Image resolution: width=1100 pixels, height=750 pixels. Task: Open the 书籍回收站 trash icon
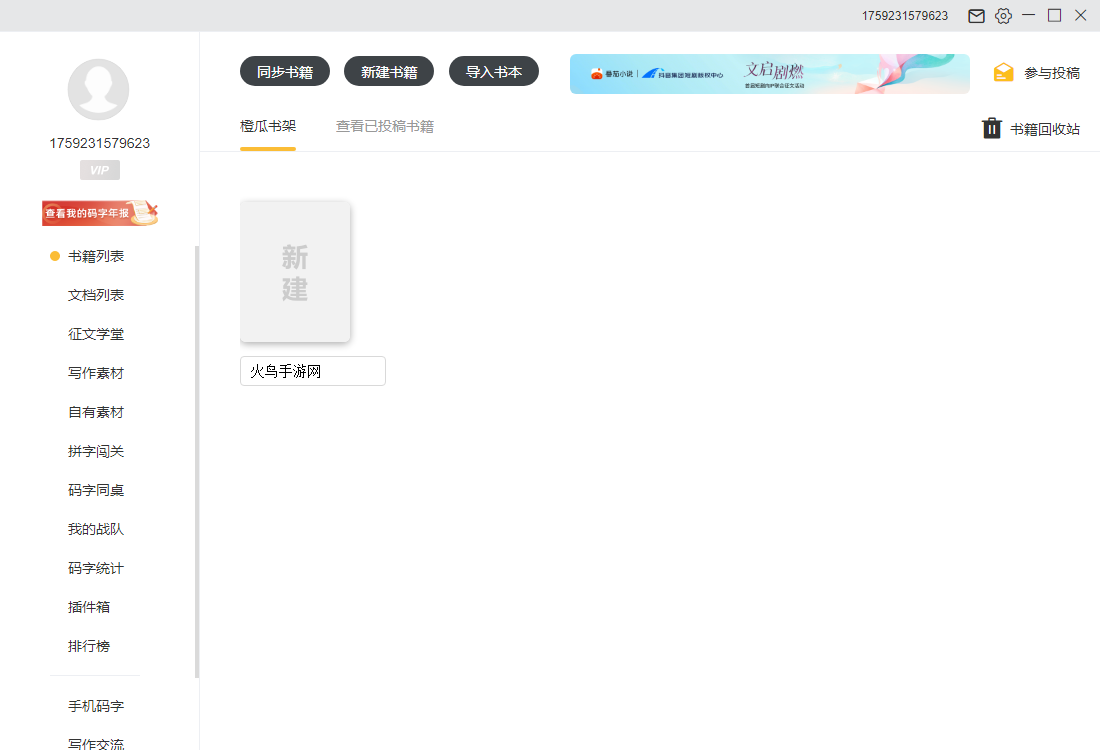pos(991,128)
